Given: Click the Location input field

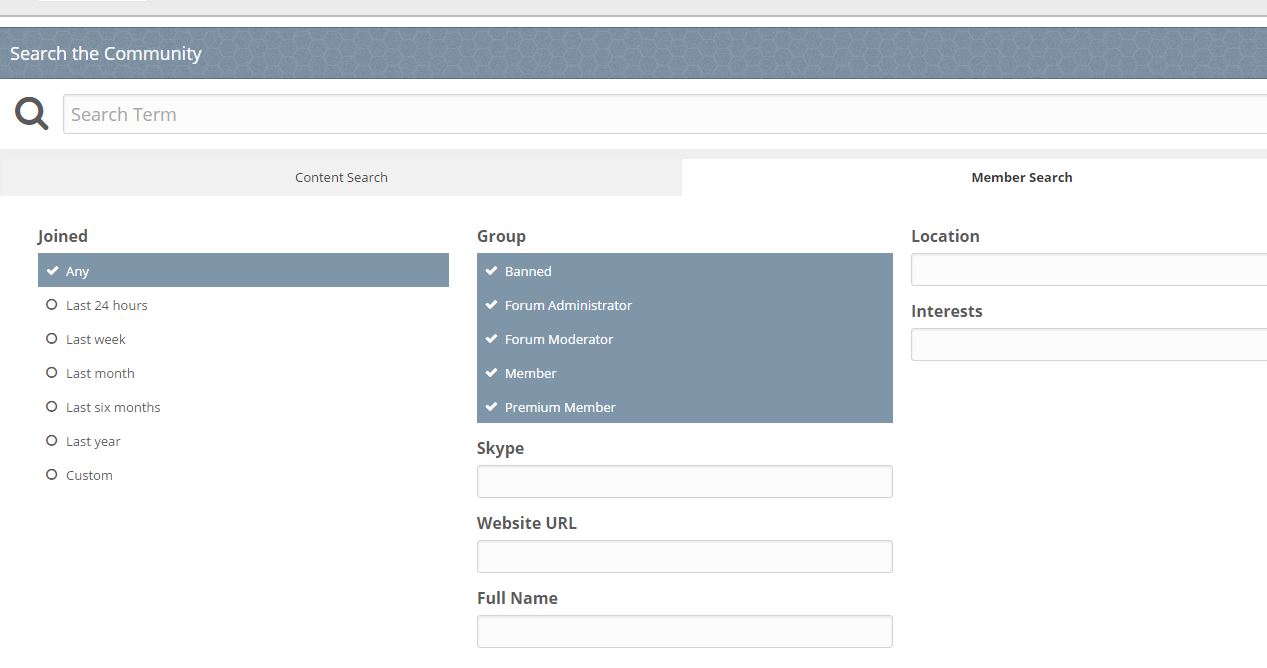Looking at the screenshot, I should (x=1089, y=269).
